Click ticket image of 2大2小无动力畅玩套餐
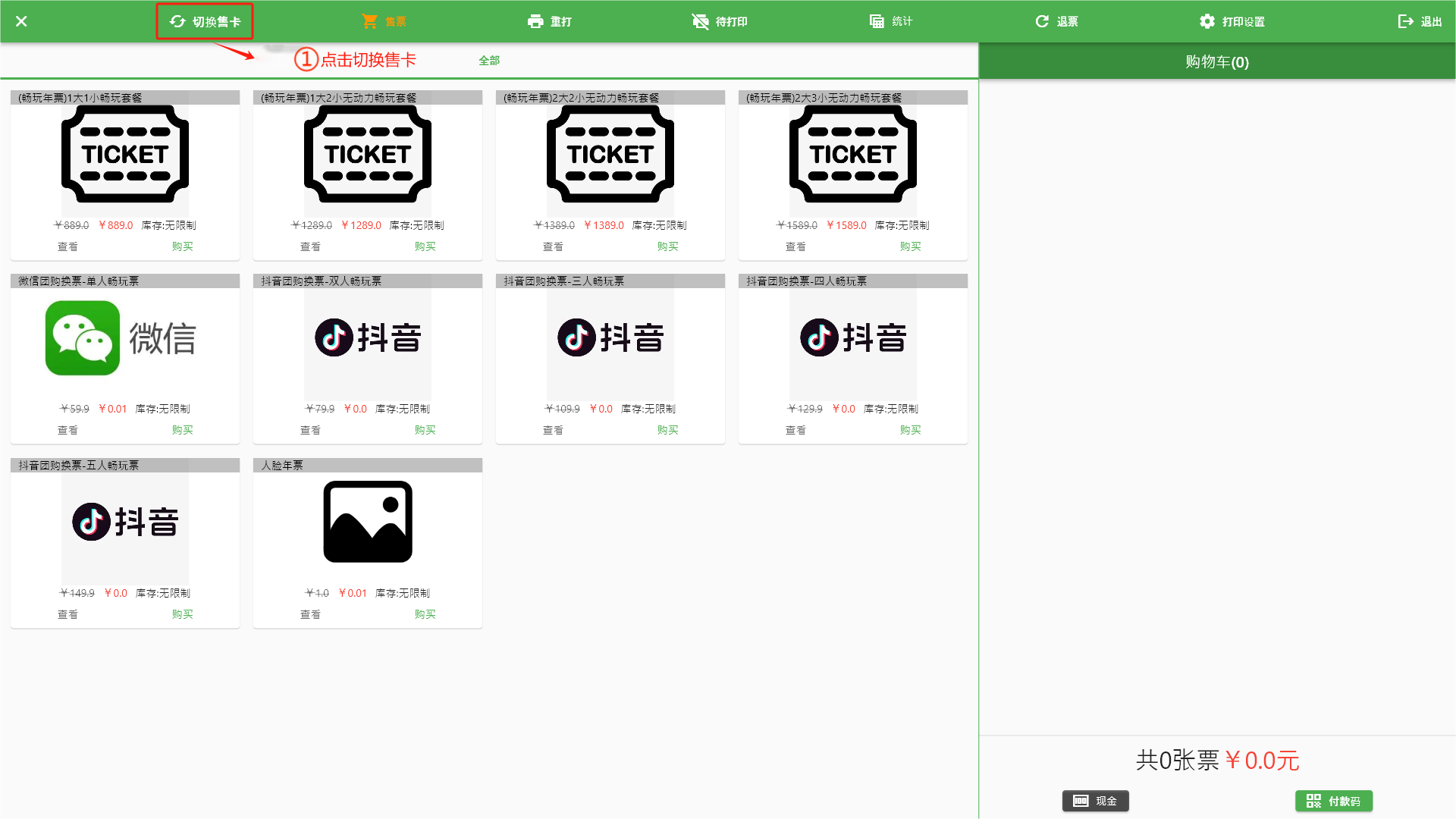 click(610, 154)
